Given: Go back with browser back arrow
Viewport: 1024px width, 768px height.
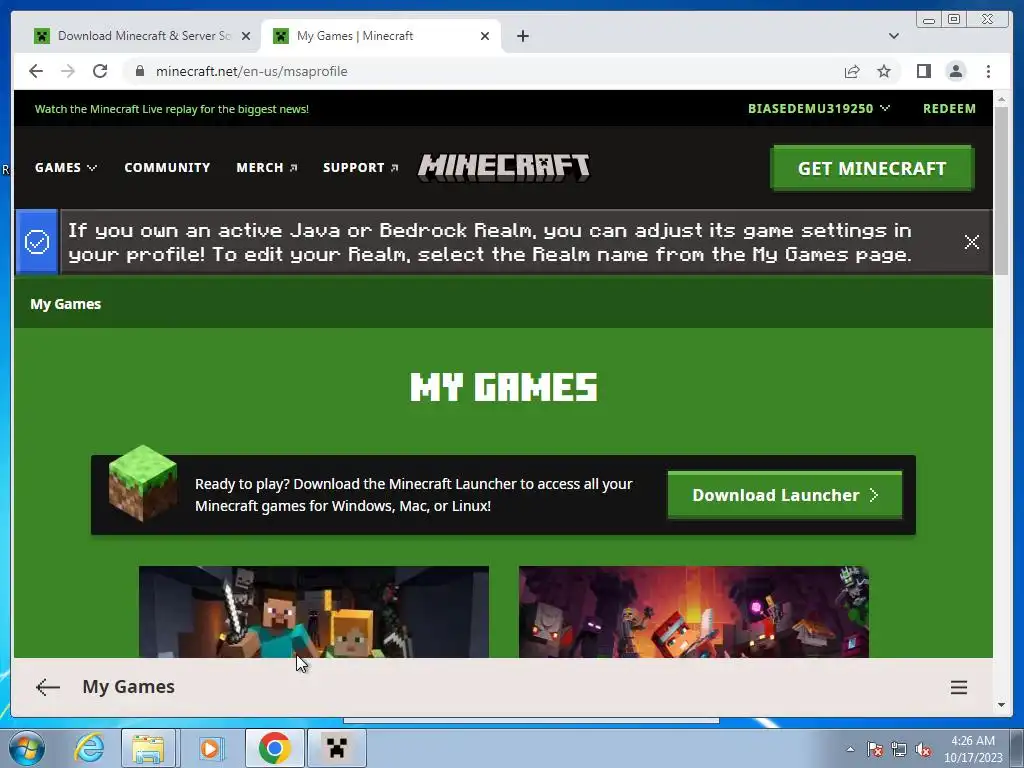Looking at the screenshot, I should click(36, 71).
